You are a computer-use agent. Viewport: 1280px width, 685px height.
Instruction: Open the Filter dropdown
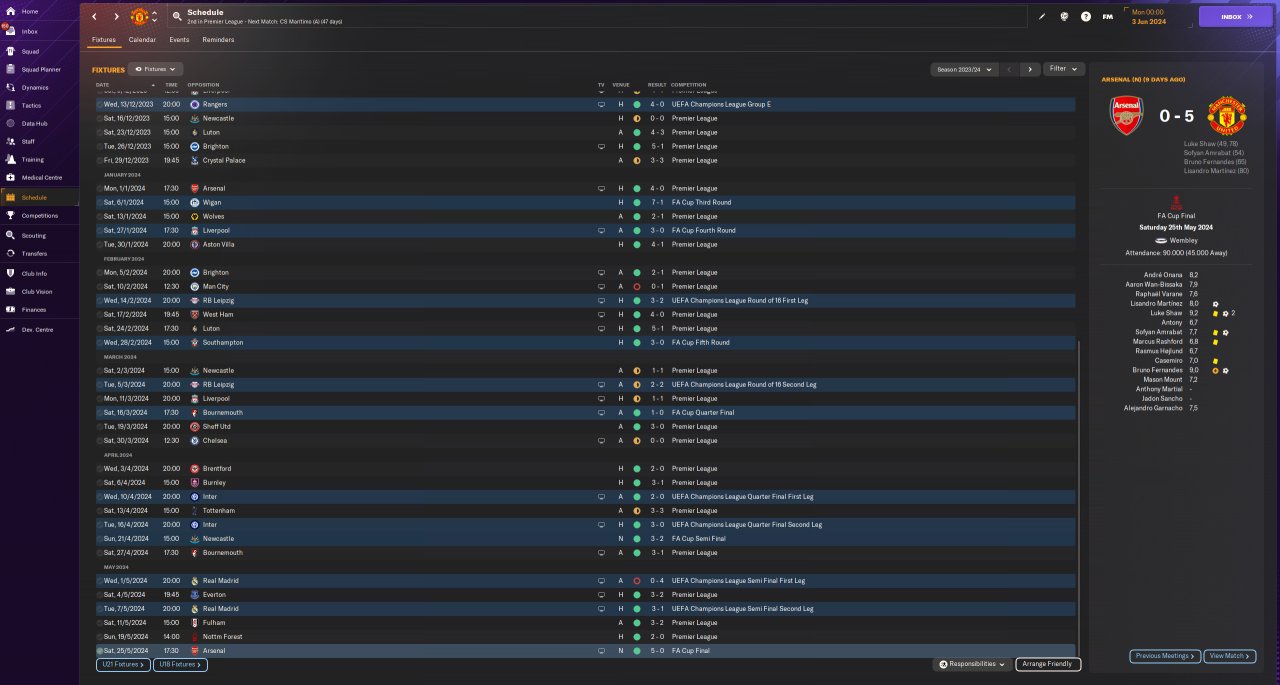[1063, 69]
